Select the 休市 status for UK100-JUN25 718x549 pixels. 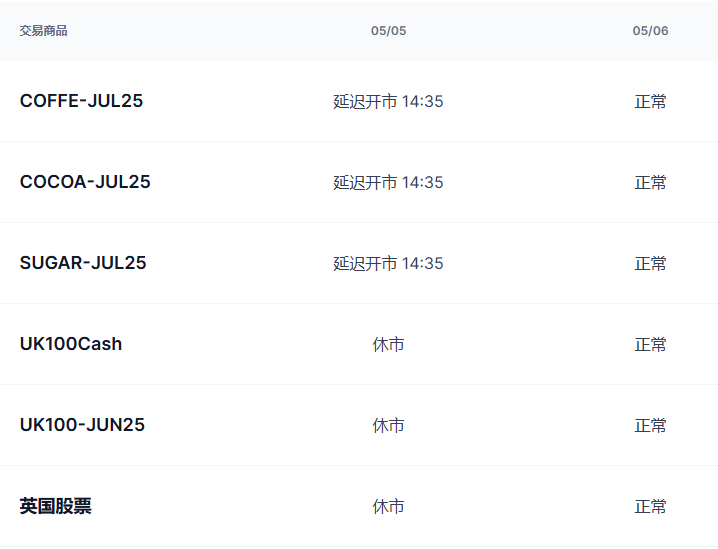tap(388, 425)
